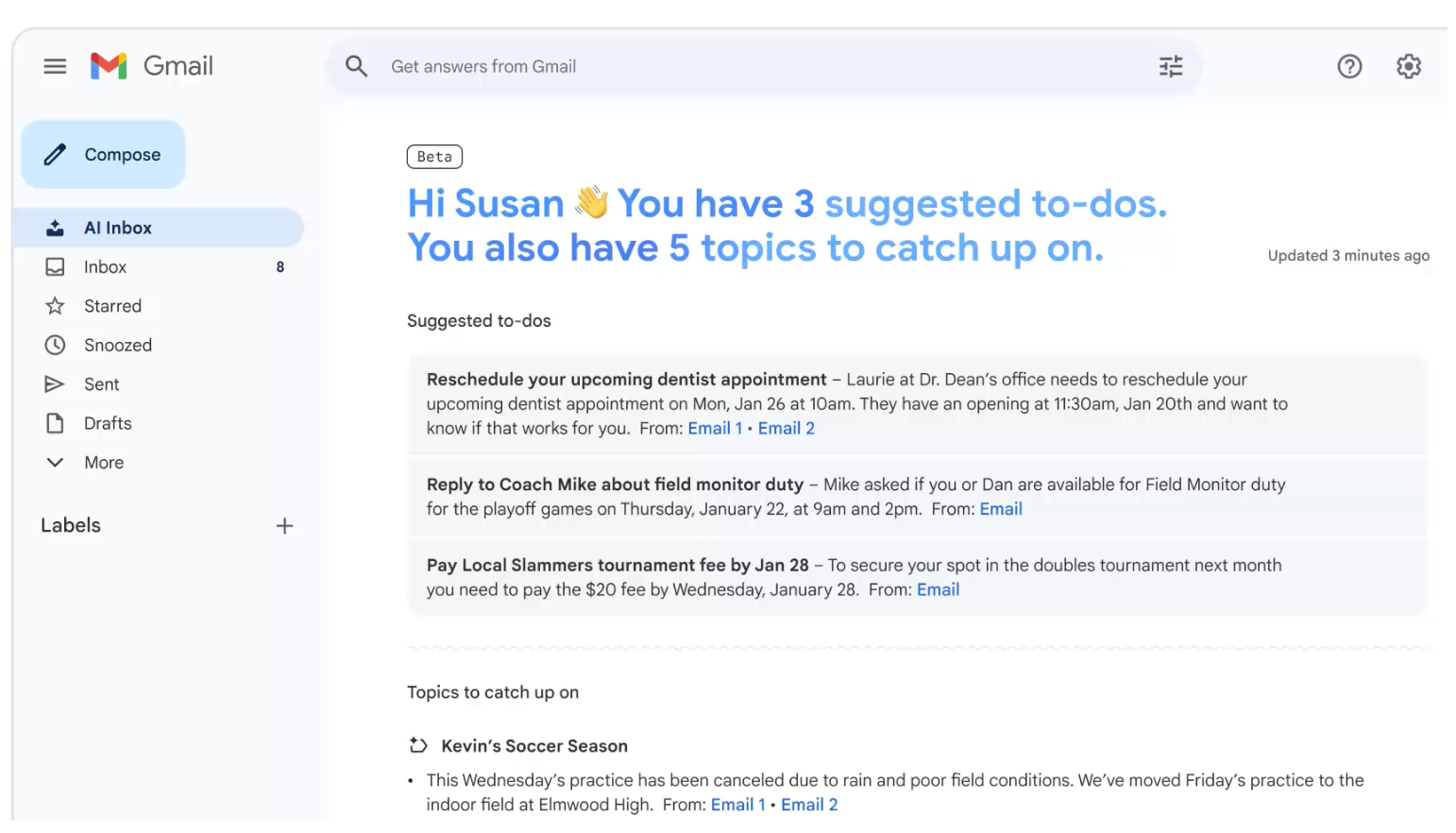Viewport: 1456px width, 833px height.
Task: Open Email 2 link for dentist appointment
Action: (x=786, y=429)
